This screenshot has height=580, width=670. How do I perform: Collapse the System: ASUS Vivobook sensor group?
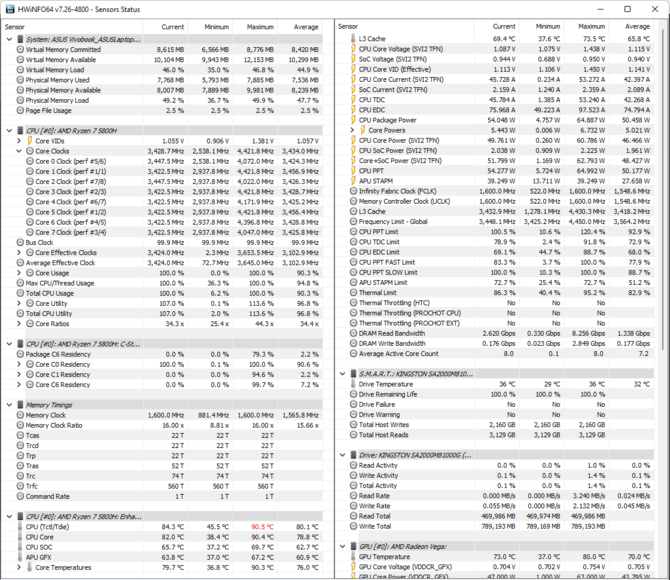[x=9, y=39]
